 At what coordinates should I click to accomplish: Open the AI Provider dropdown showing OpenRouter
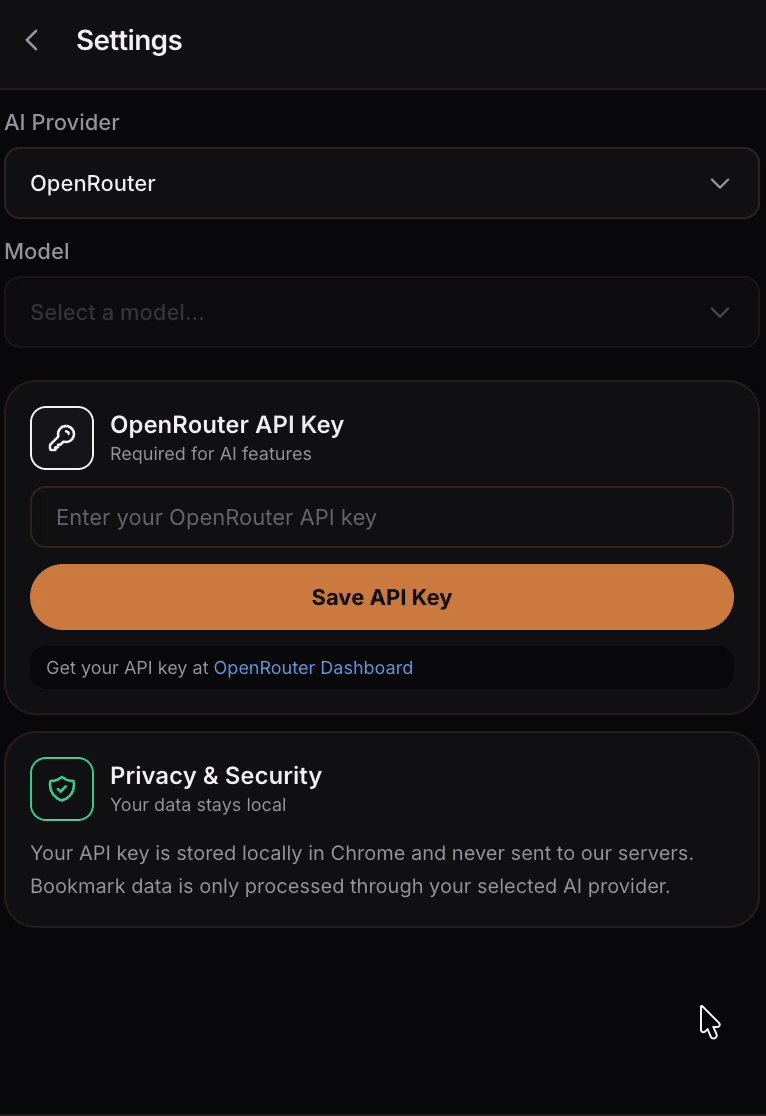coord(380,184)
